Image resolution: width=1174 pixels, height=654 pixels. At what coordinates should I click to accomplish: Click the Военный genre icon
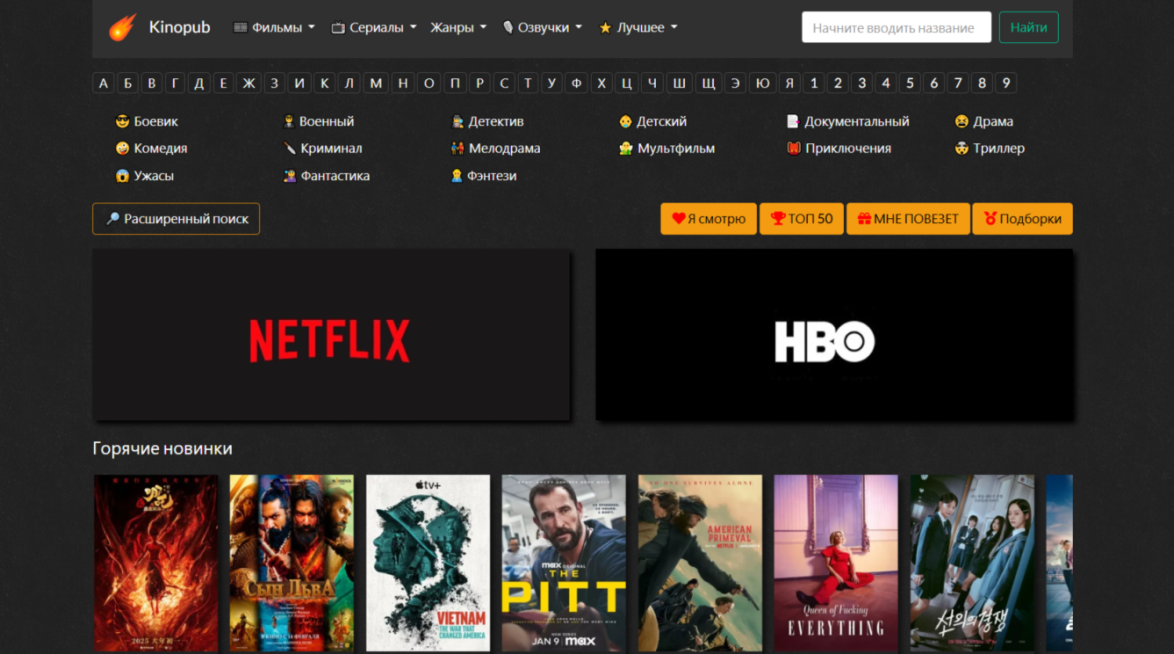click(x=288, y=121)
